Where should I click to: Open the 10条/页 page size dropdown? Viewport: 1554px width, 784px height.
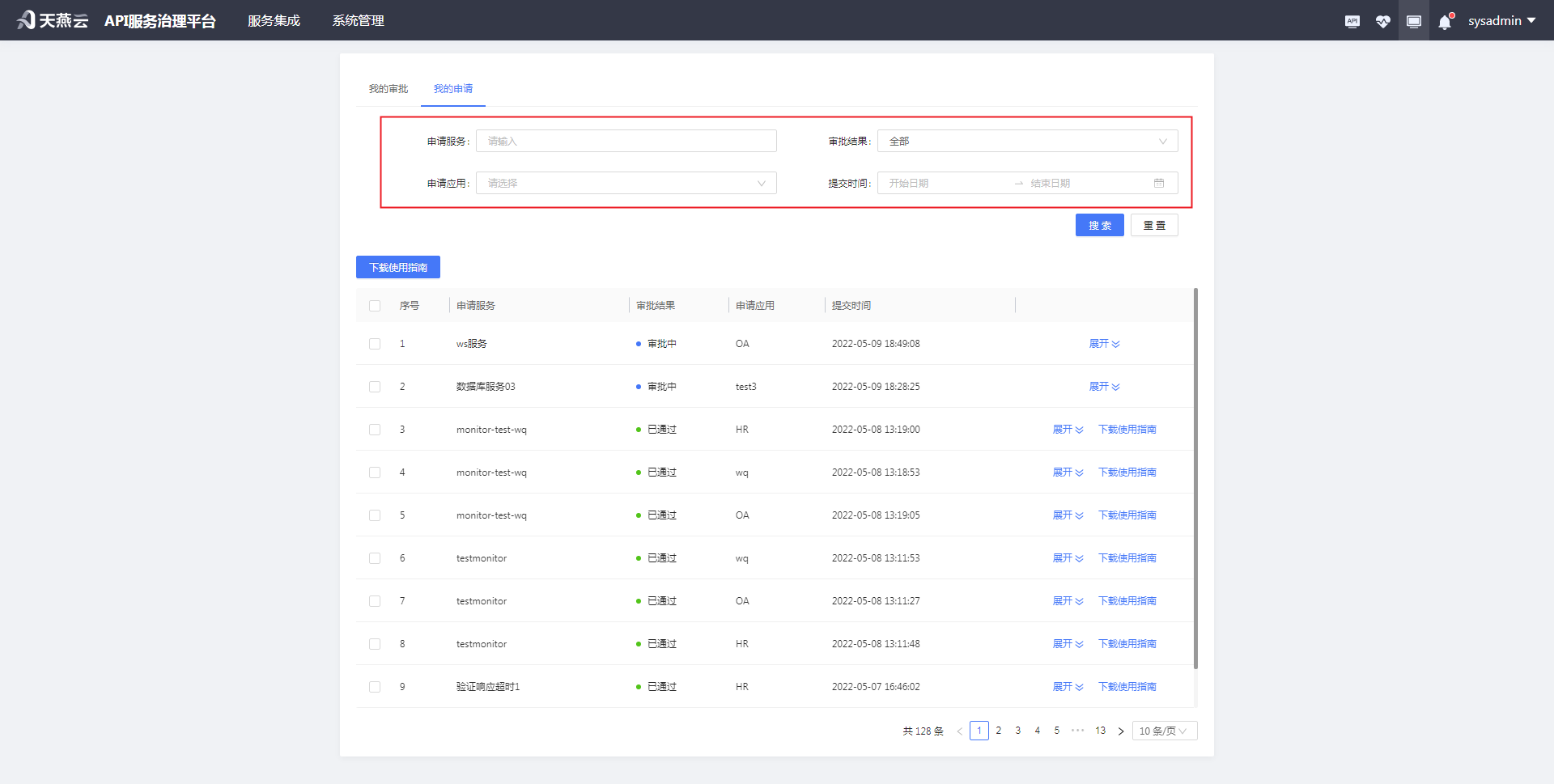click(1164, 730)
